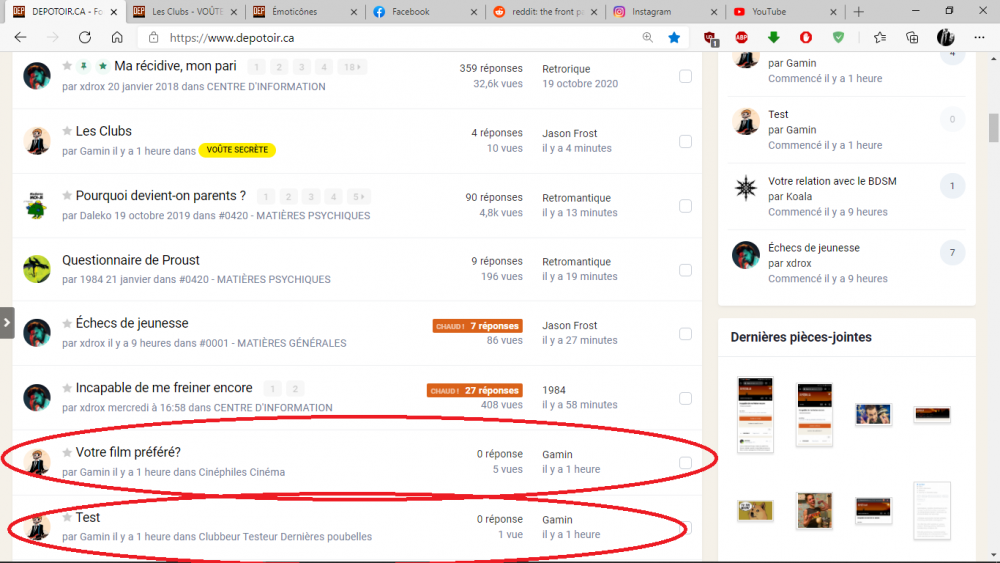Open the browser Collections button
The image size is (1000, 563).
911,37
